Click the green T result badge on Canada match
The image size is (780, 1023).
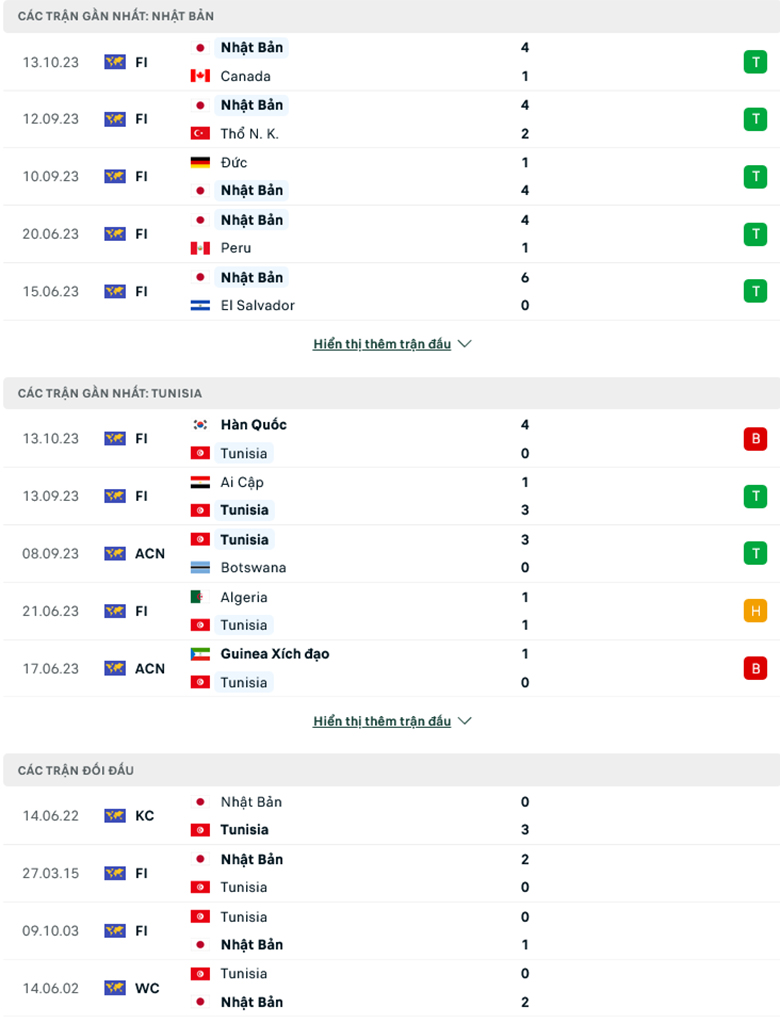pos(756,61)
